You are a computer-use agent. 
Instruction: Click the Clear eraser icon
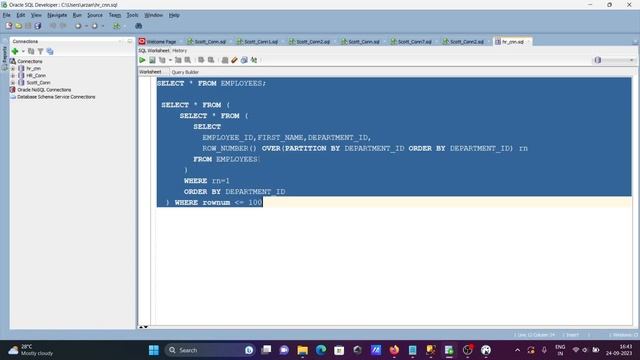[x=234, y=60]
